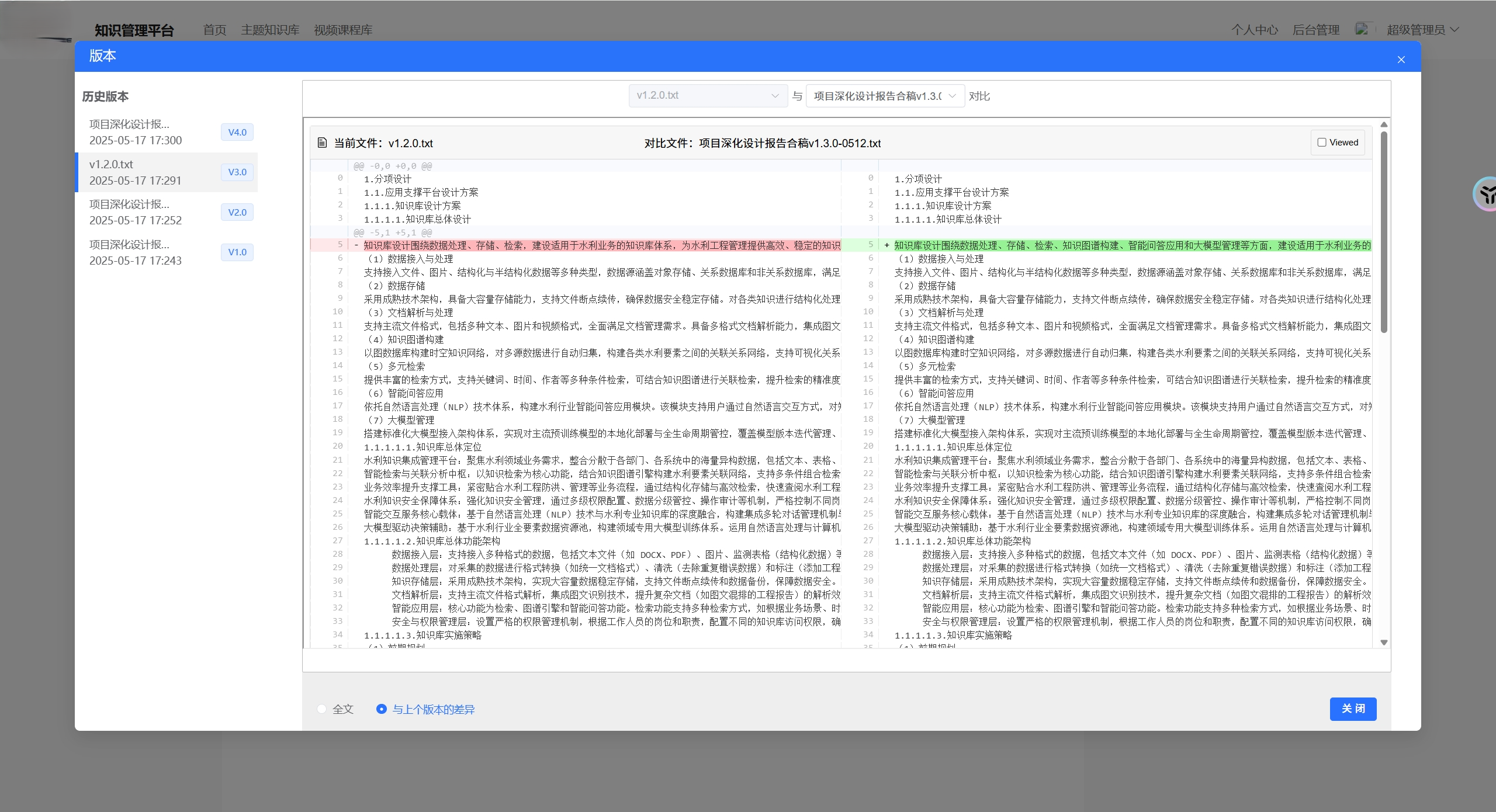Check the Viewed checkbox in diff header

pyautogui.click(x=1322, y=142)
